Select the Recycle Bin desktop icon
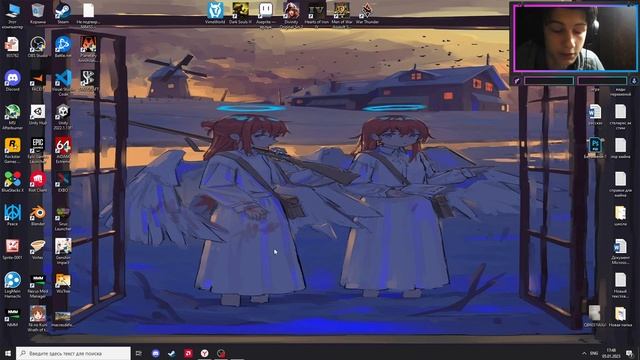640x360 pixels. 38,13
